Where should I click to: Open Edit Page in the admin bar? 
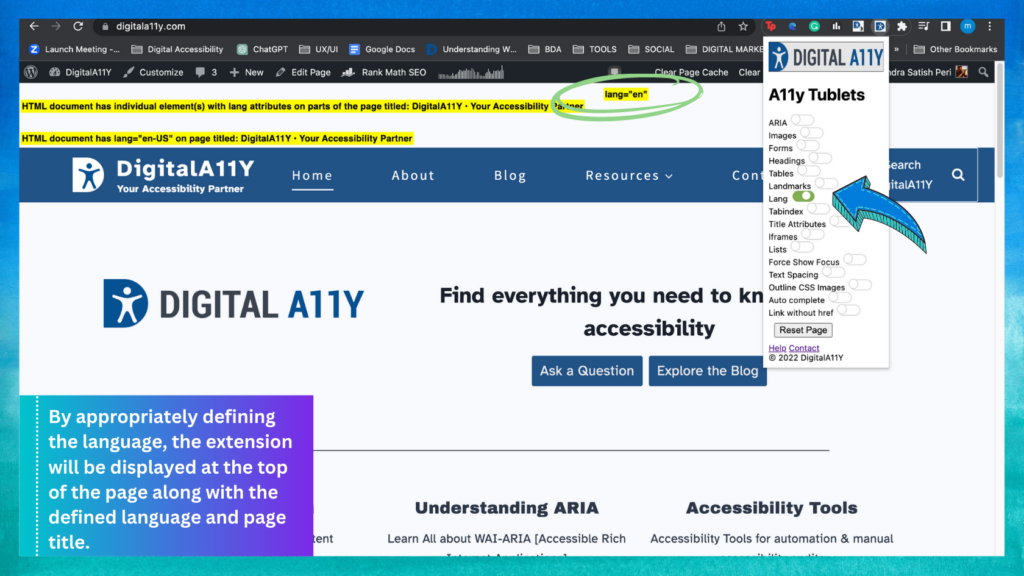[x=303, y=72]
